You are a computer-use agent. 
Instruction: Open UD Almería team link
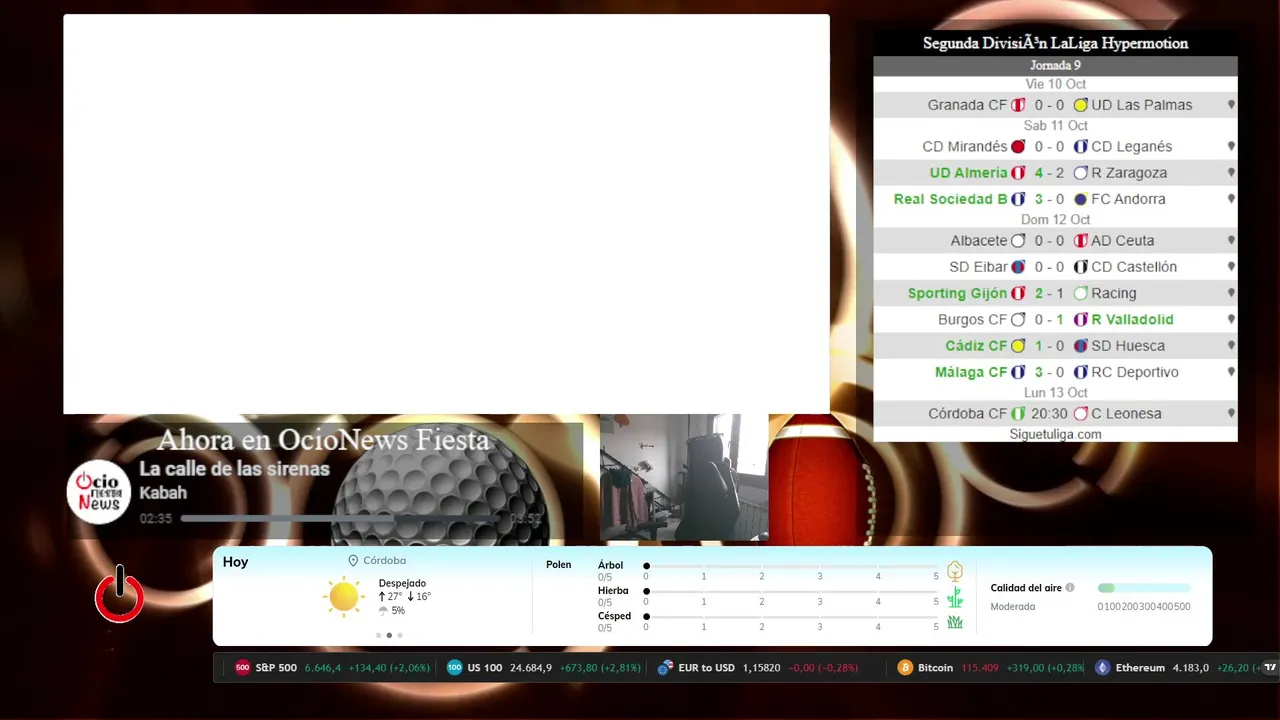point(968,173)
